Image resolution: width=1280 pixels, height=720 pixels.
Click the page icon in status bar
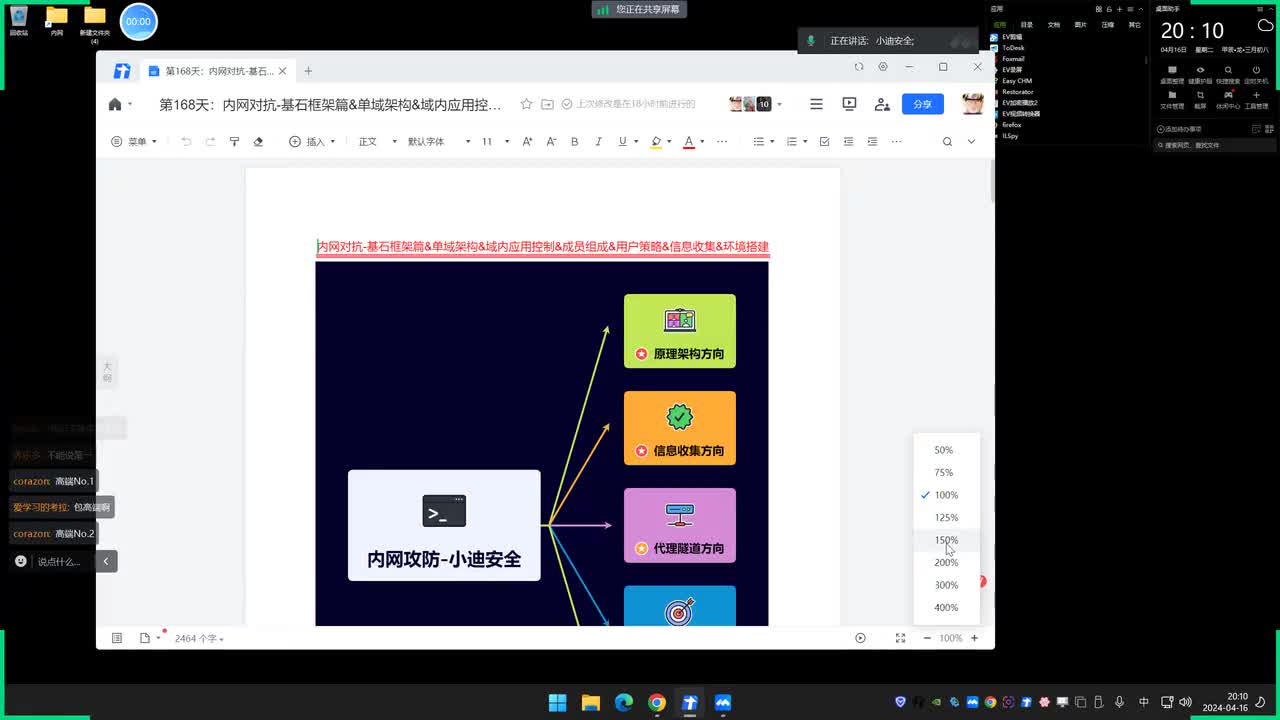145,638
